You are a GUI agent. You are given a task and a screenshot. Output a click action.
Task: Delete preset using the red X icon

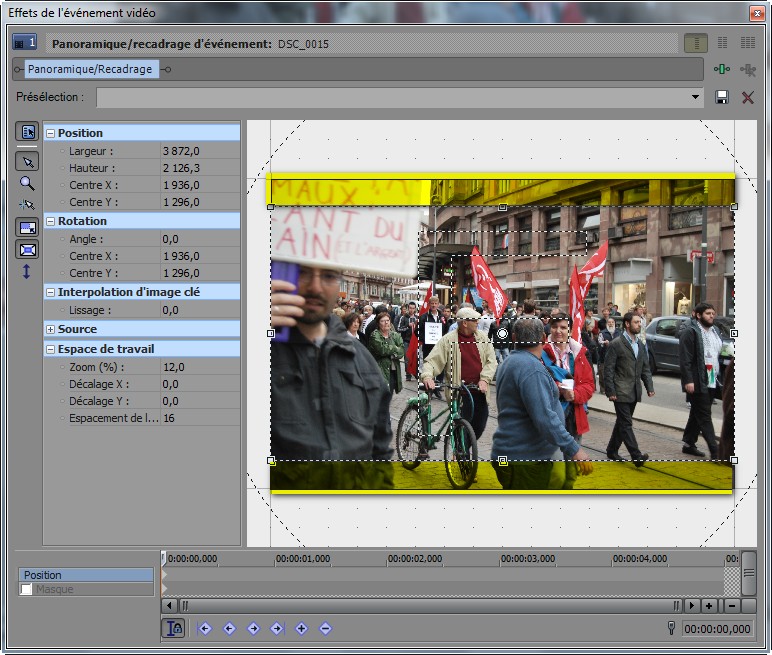click(x=747, y=97)
